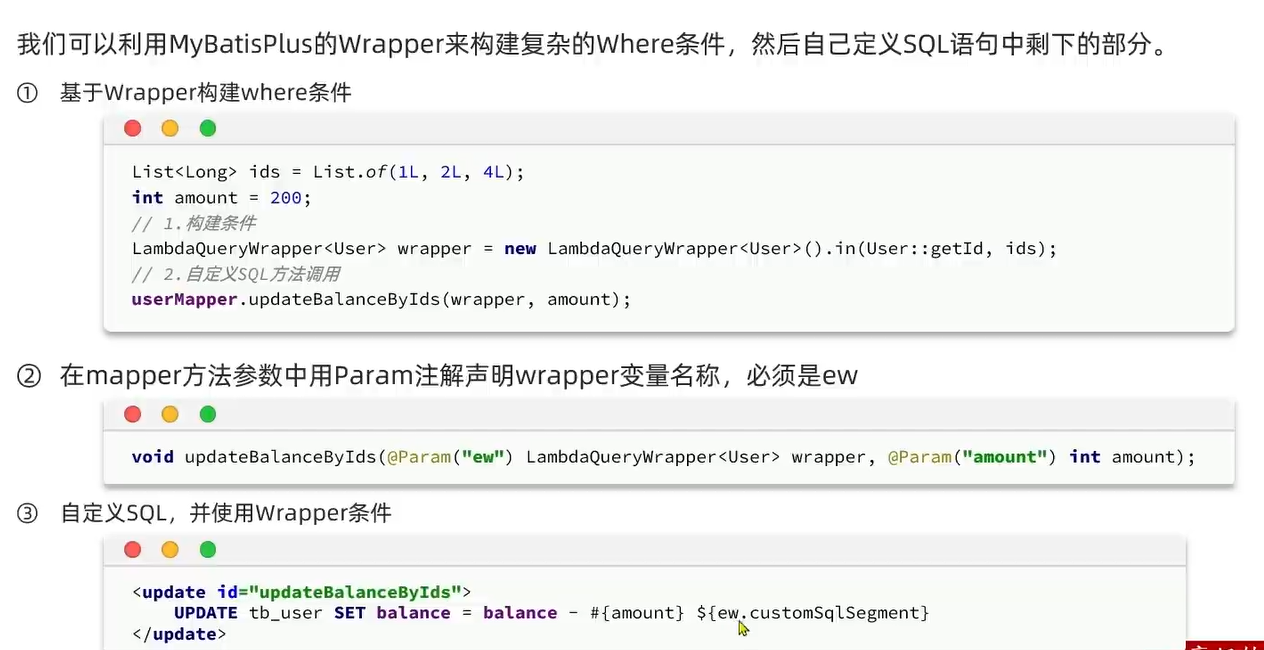Click the yellow dot on the first code window
The height and width of the screenshot is (650, 1264).
169,128
